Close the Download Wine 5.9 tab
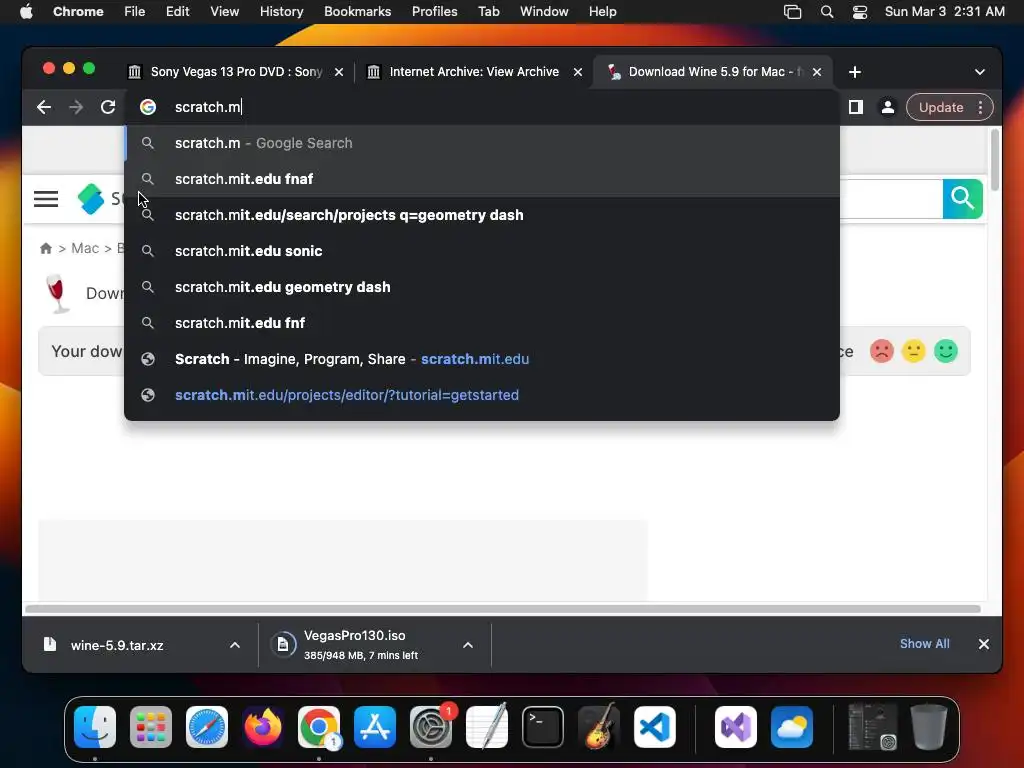 pos(817,72)
